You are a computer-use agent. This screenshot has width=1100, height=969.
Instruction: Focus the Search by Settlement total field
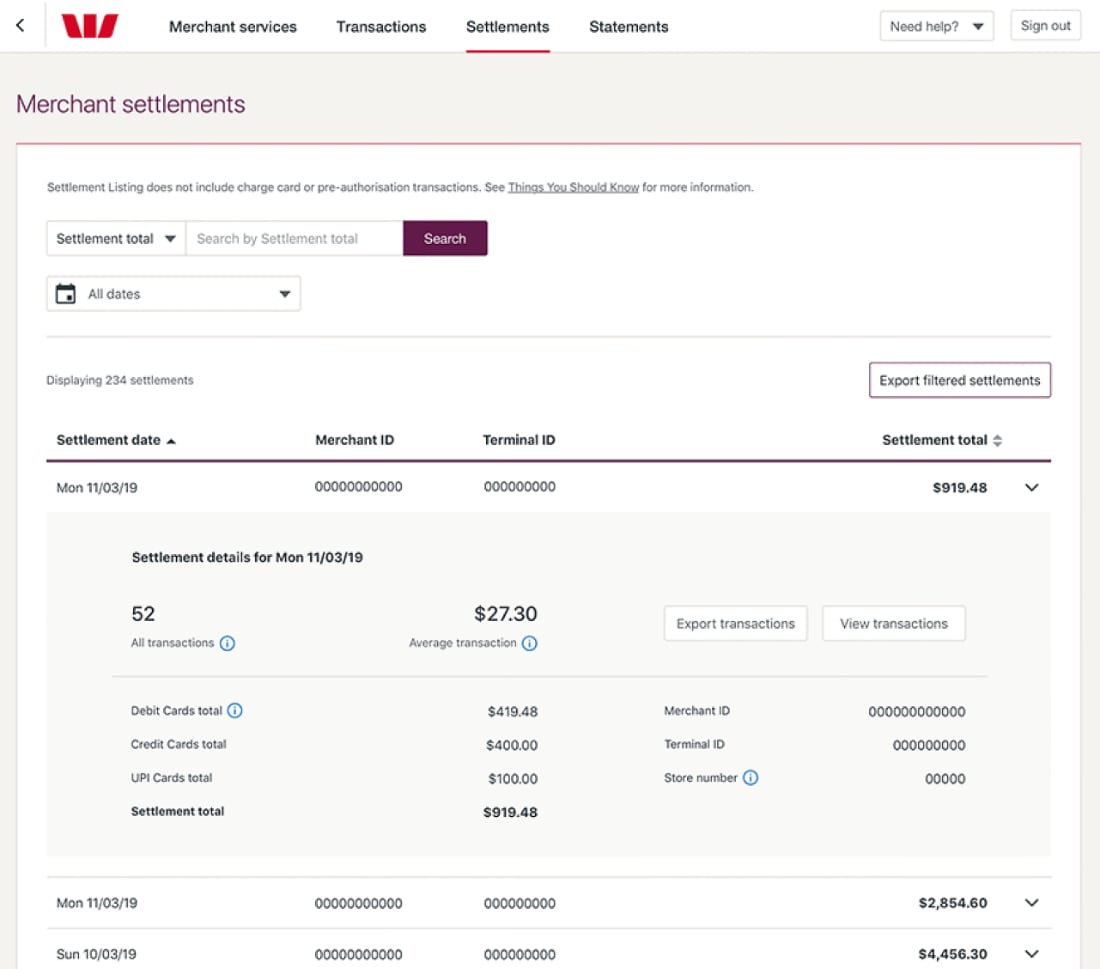click(295, 239)
